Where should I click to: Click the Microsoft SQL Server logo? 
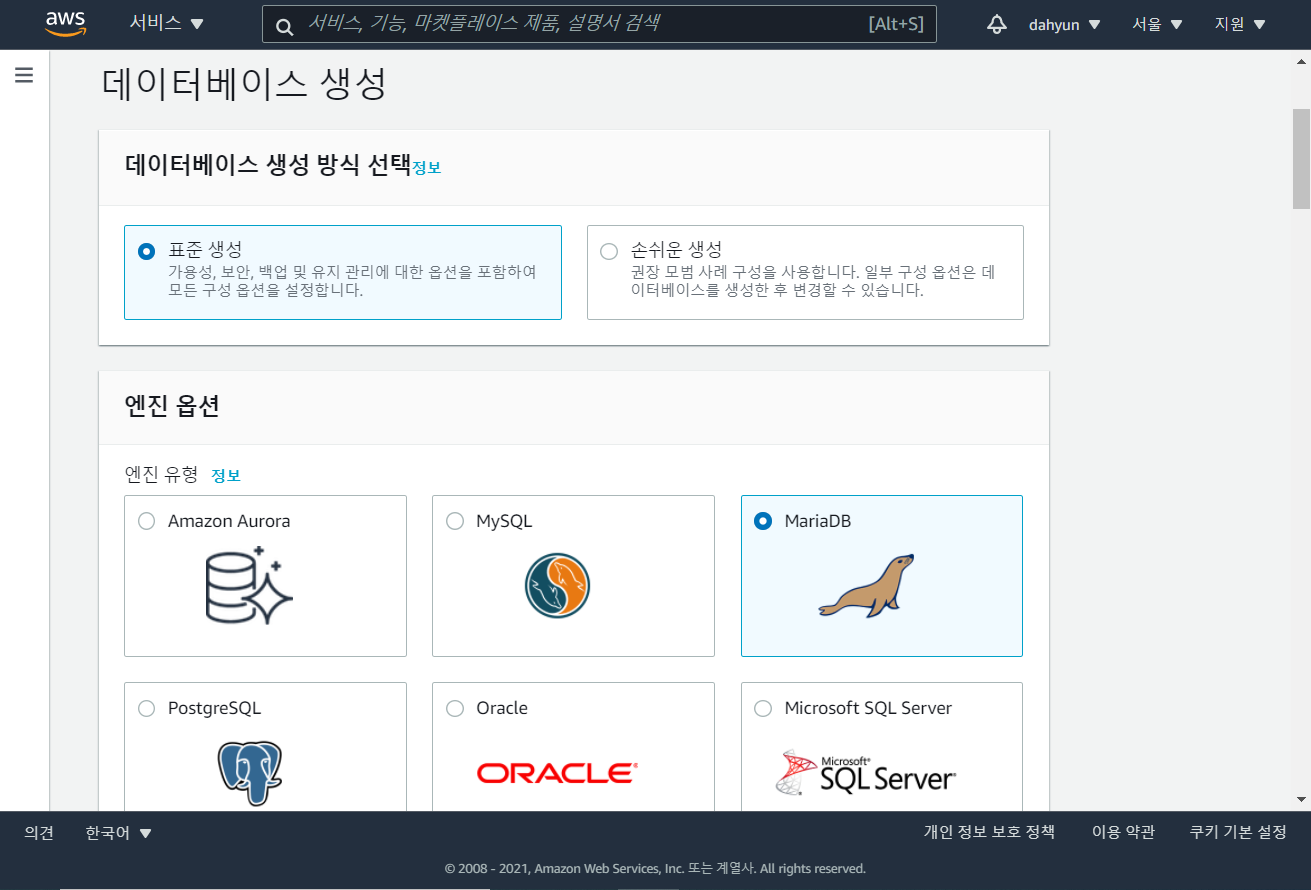point(866,772)
